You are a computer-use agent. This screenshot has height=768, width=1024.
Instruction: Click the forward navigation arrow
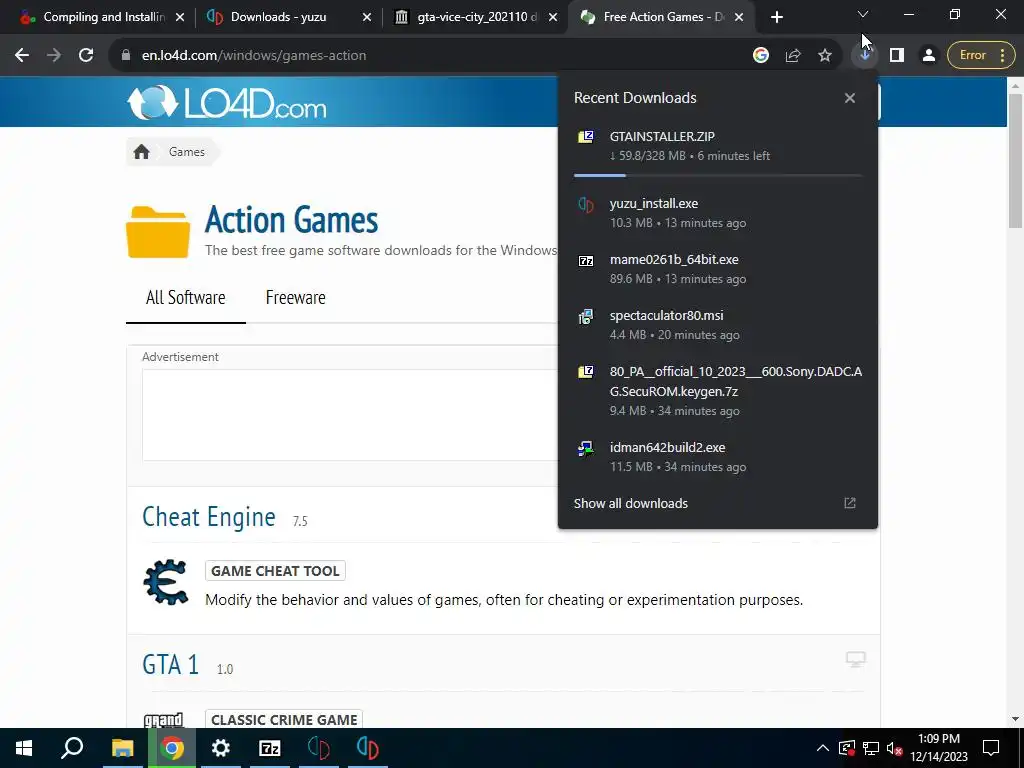[54, 56]
